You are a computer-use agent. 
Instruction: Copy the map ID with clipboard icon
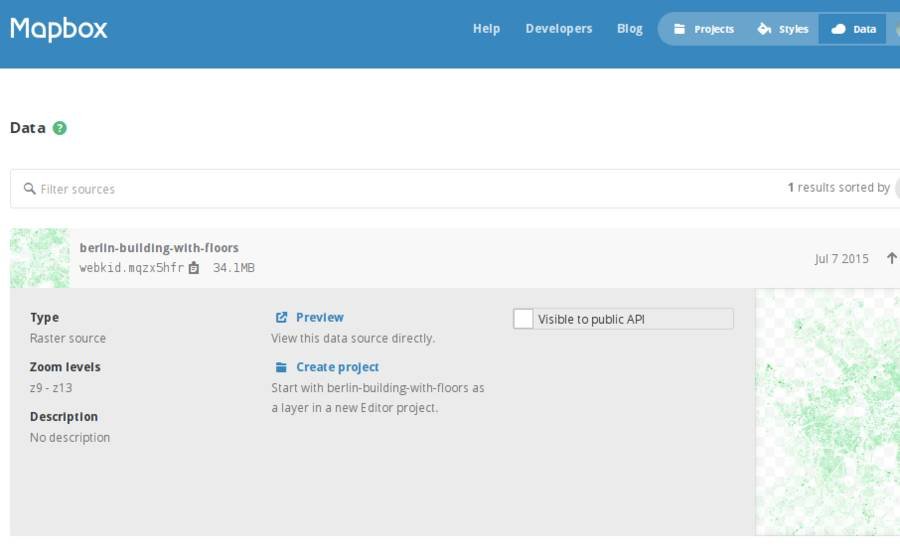coord(194,268)
